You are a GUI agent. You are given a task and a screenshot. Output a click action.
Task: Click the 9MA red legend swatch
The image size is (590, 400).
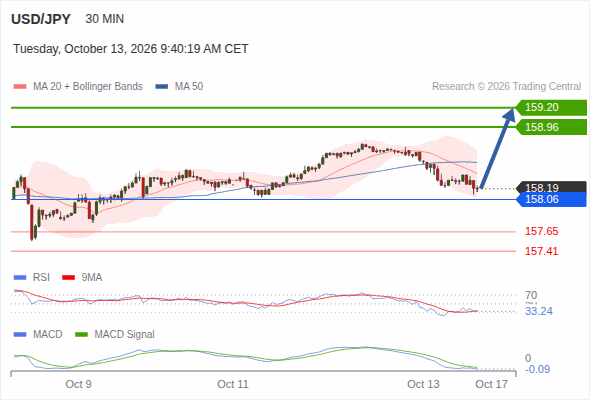[x=68, y=278]
